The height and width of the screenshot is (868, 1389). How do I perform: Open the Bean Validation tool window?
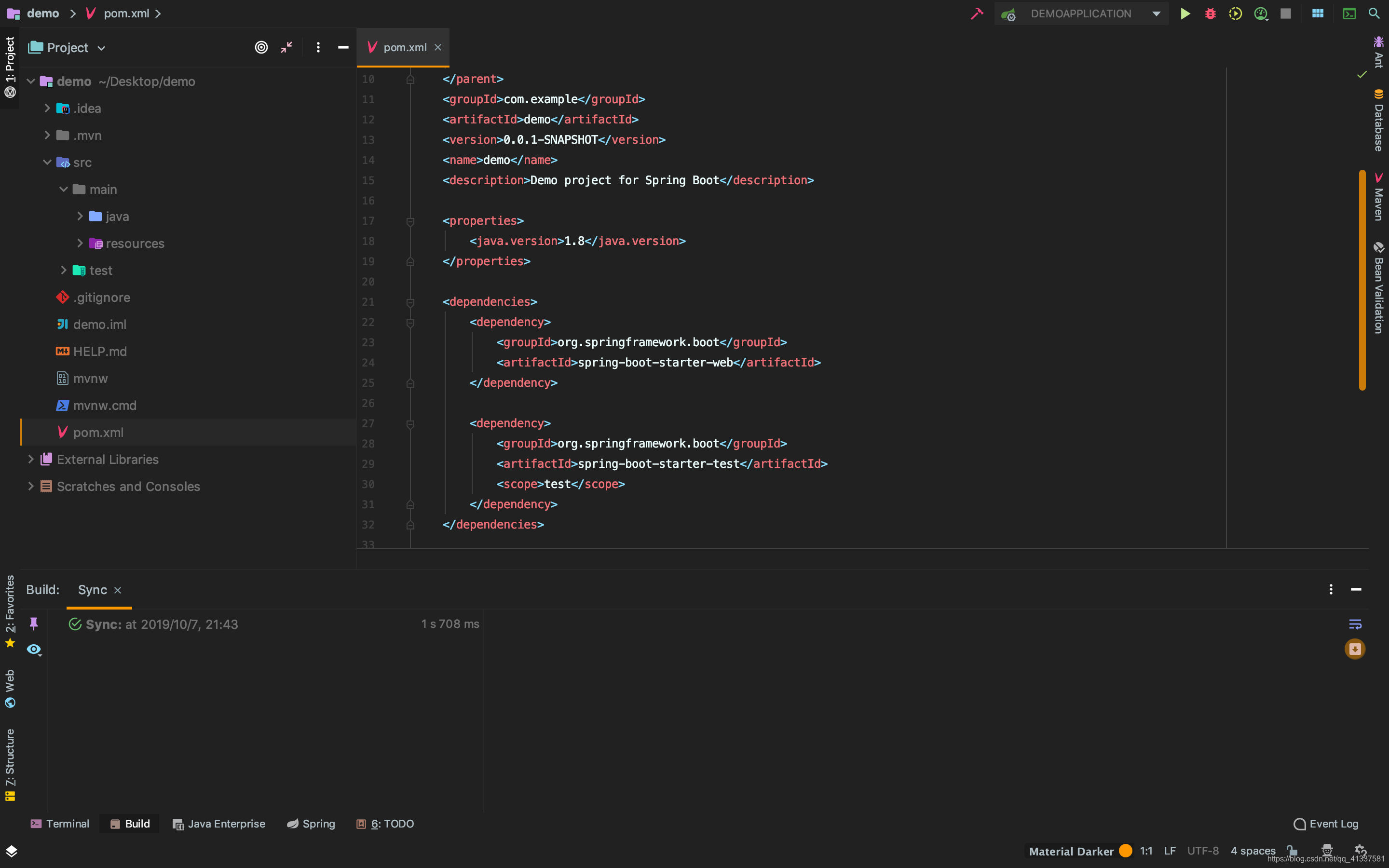coord(1379,288)
